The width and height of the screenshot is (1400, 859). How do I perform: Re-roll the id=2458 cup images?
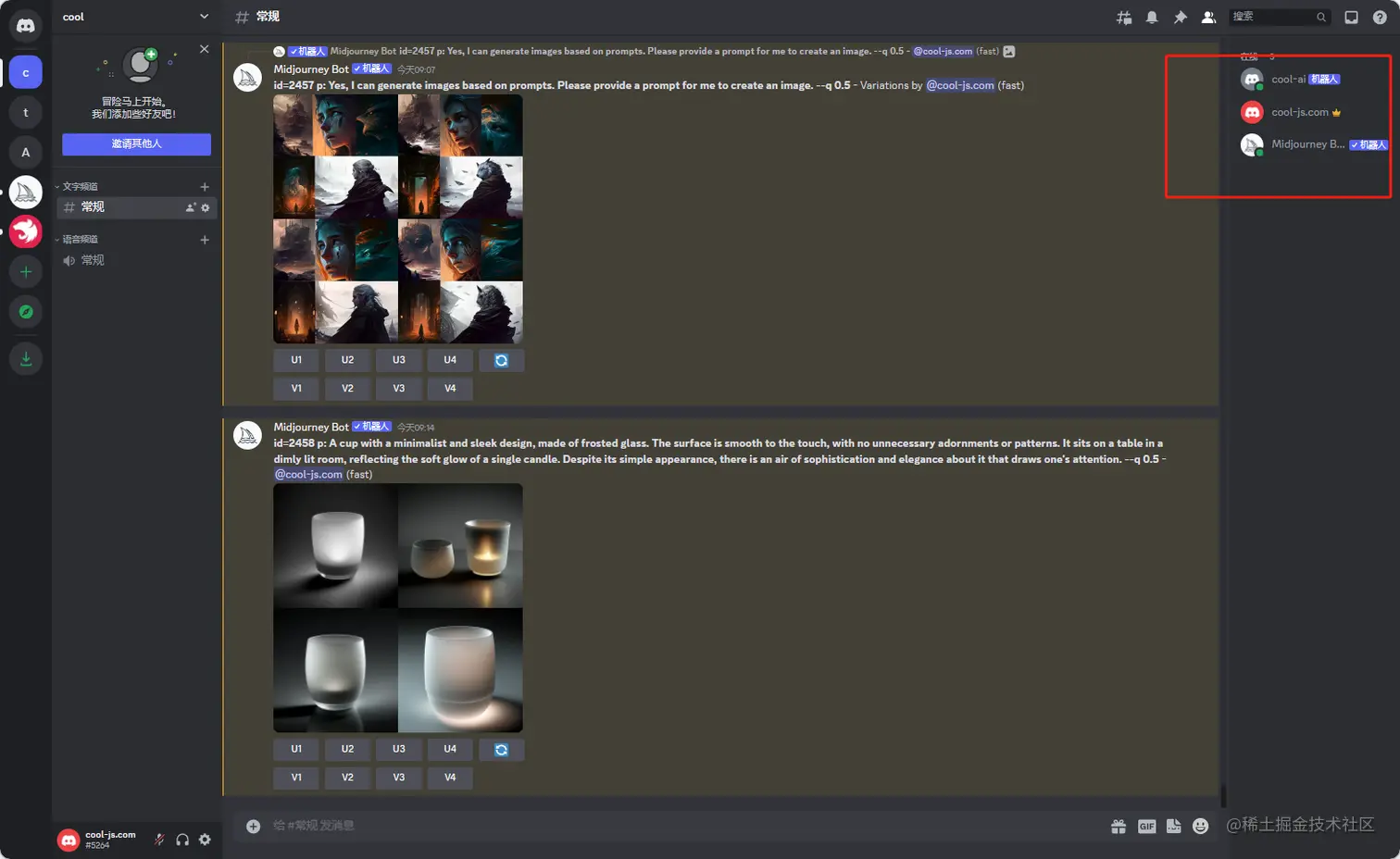pyautogui.click(x=502, y=749)
